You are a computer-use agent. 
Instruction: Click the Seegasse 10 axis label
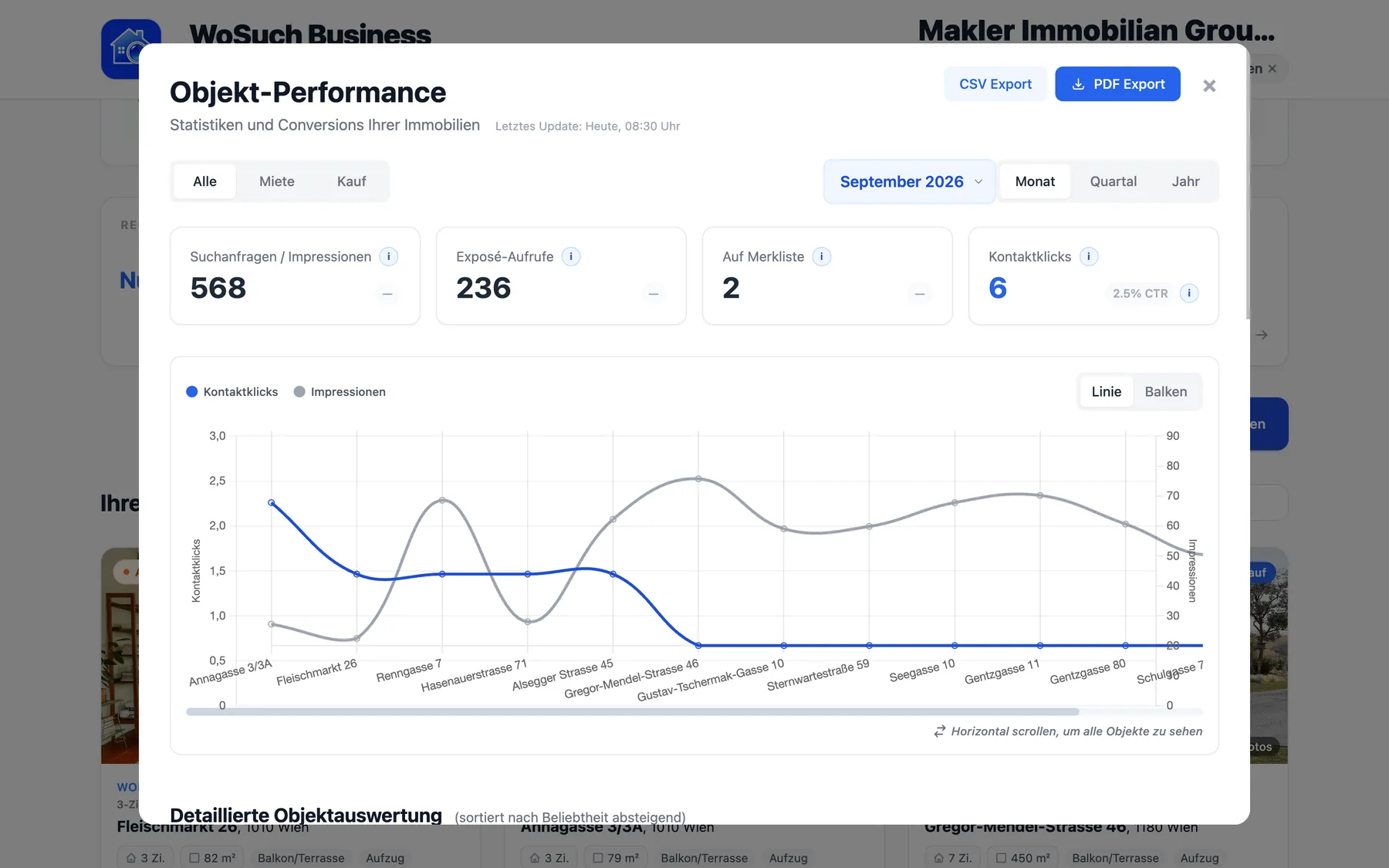coord(922,670)
